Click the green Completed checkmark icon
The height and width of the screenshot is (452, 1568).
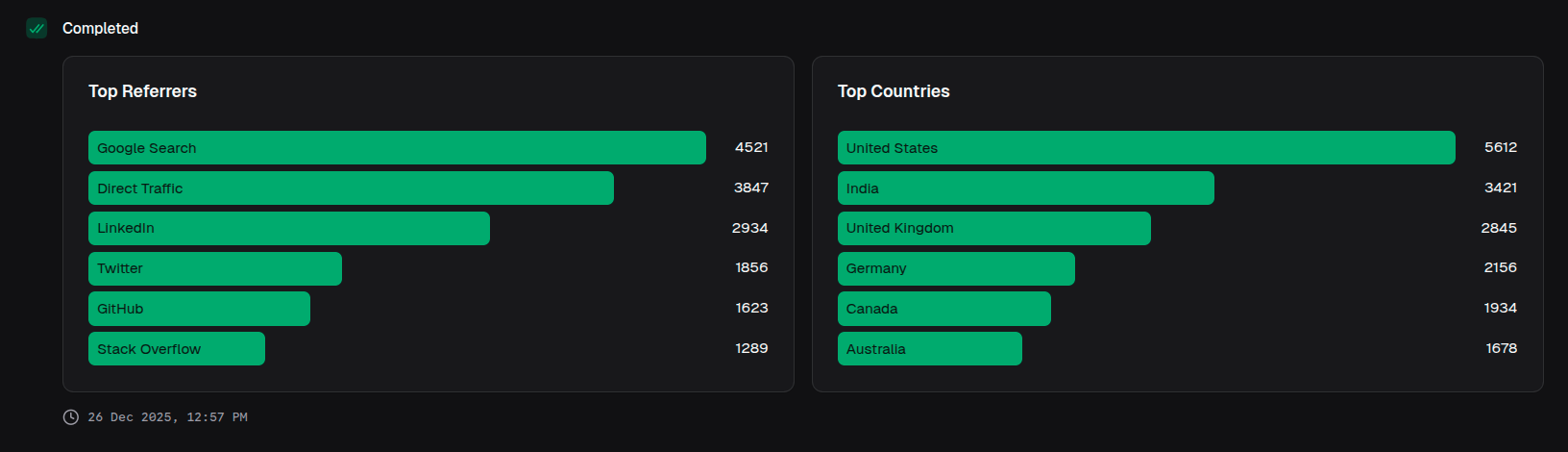pos(37,28)
